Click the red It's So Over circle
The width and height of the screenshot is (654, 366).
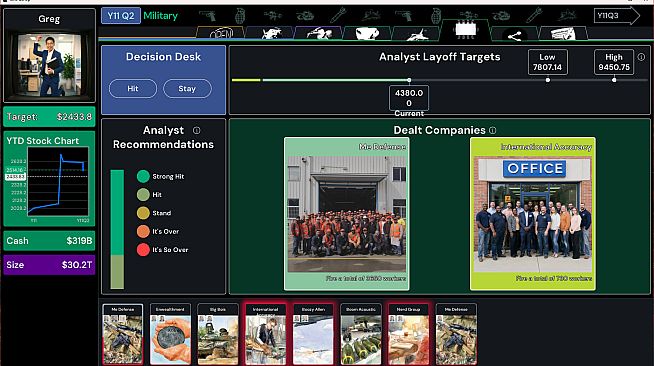point(143,250)
